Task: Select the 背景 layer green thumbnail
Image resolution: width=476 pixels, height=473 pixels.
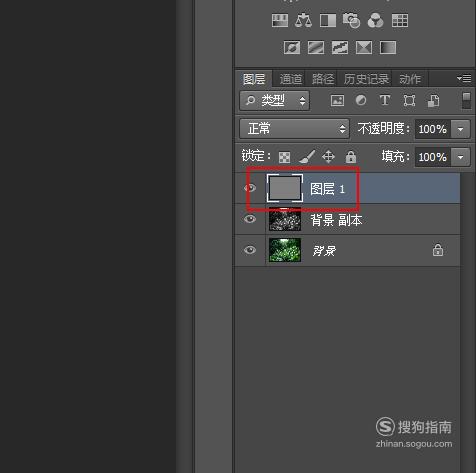Action: 285,250
